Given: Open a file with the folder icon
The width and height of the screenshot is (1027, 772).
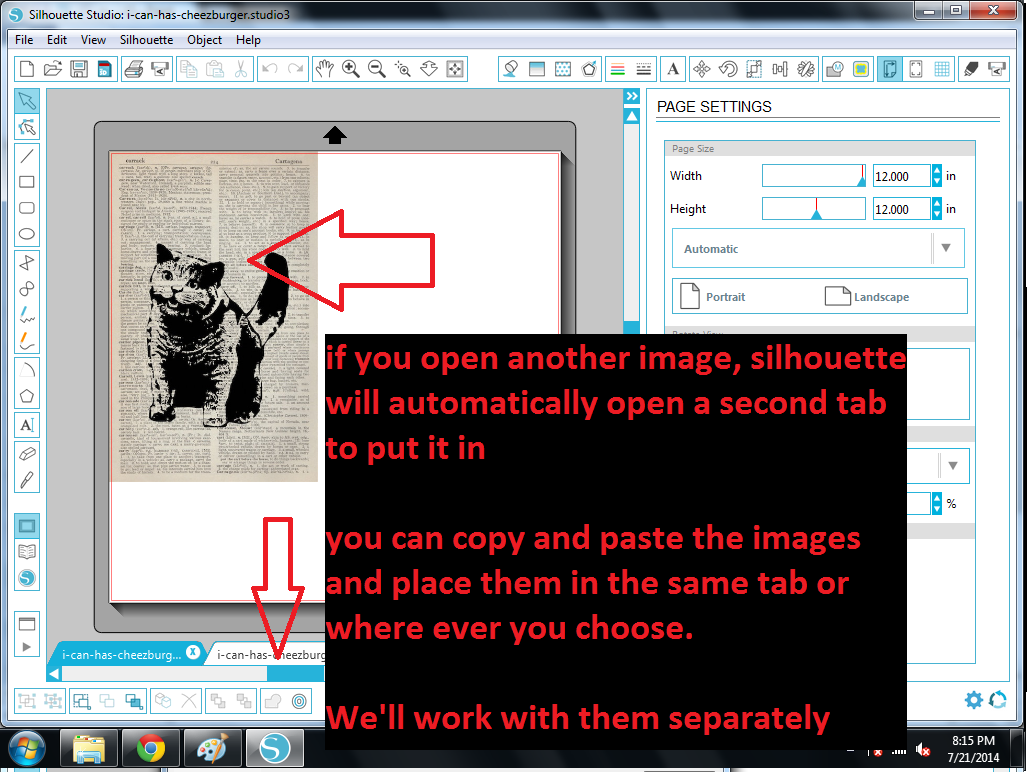Looking at the screenshot, I should [x=52, y=69].
